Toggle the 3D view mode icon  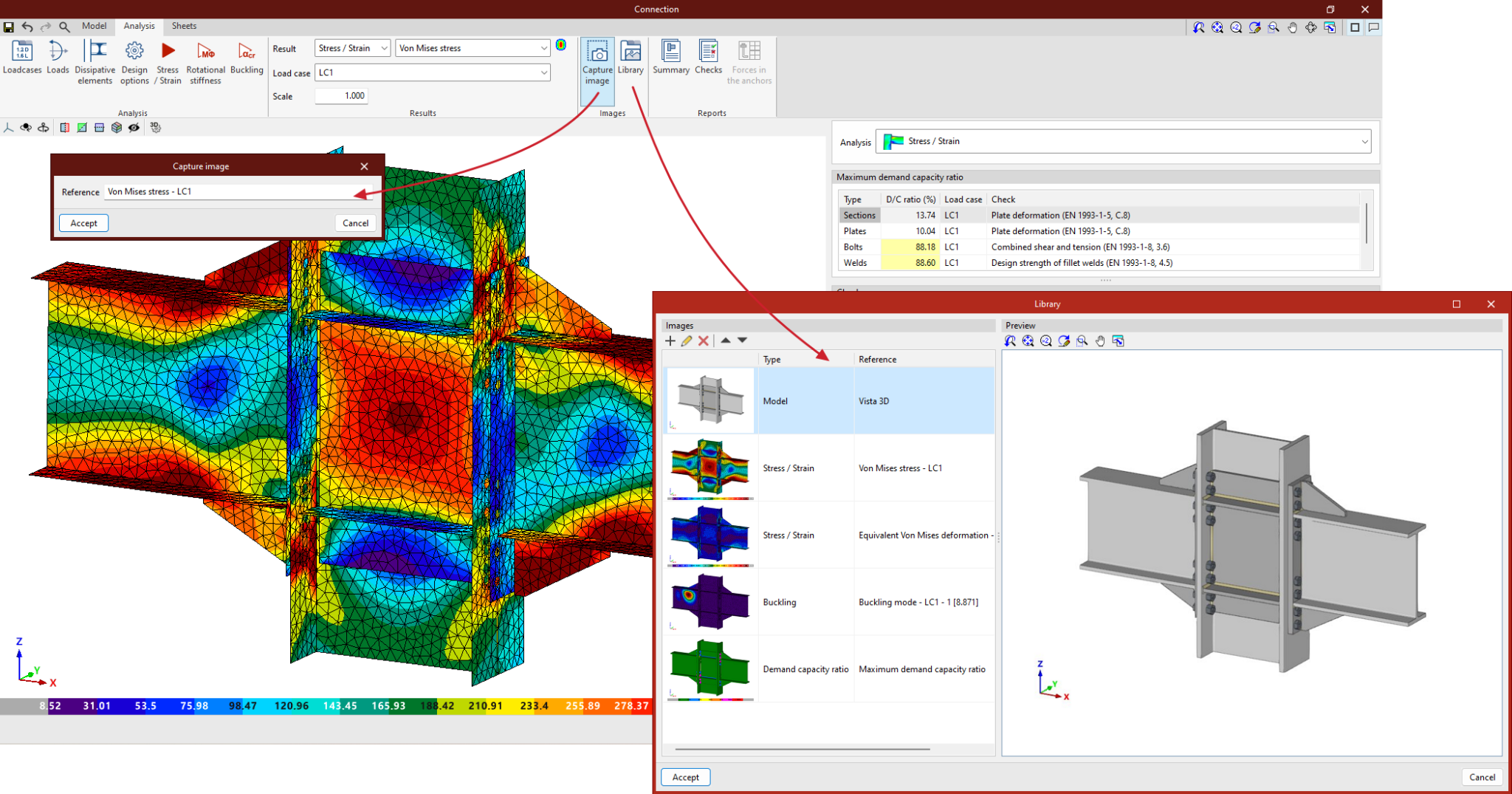point(156,127)
